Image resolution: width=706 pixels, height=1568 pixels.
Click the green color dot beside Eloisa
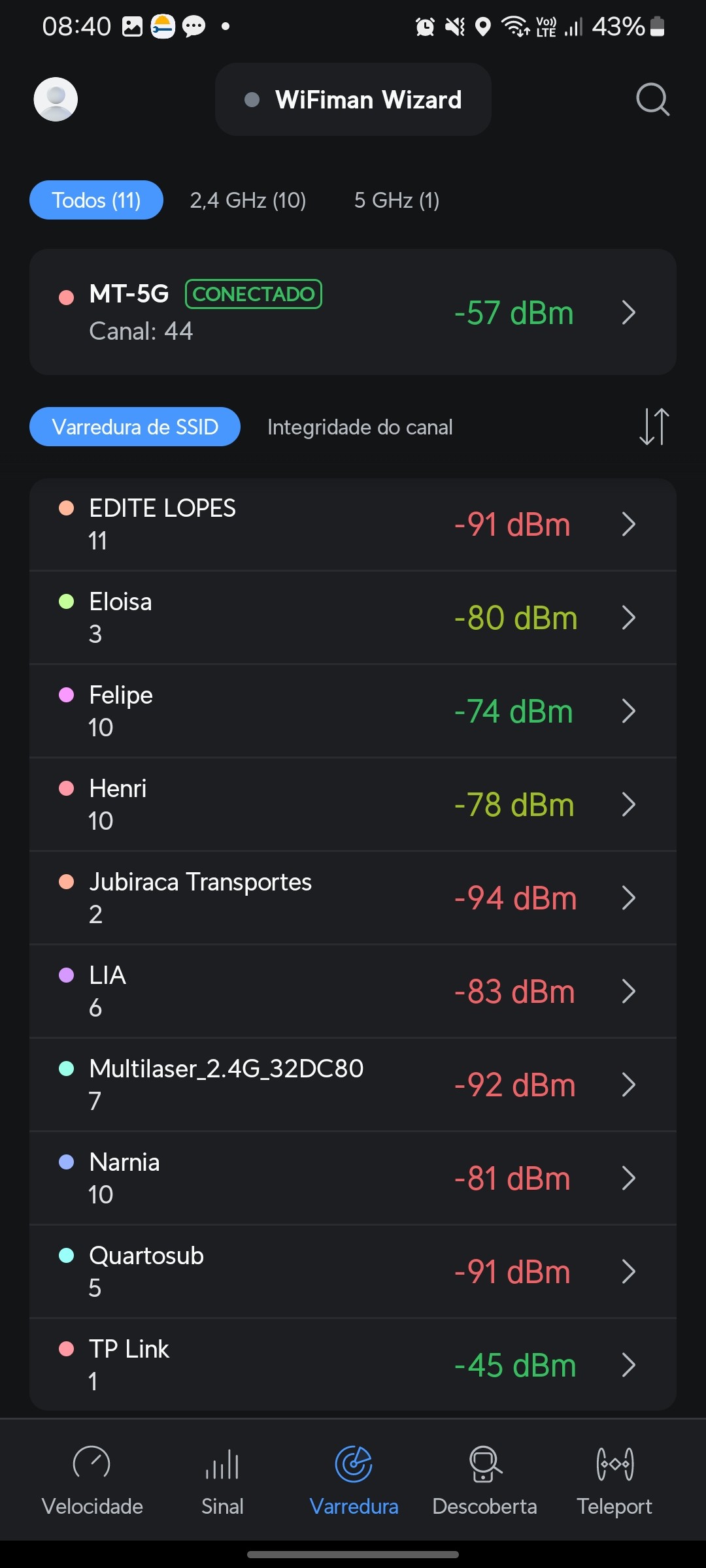point(67,601)
